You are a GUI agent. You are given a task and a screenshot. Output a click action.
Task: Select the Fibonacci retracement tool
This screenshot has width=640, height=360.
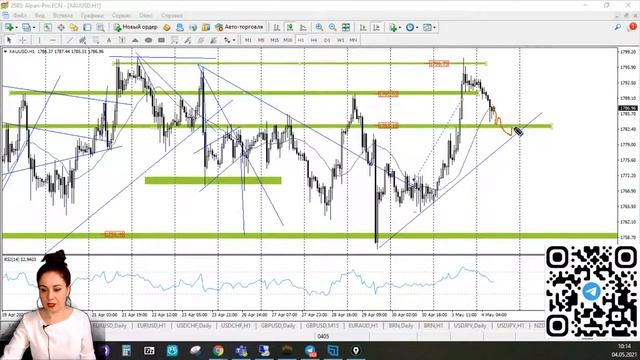coord(96,40)
